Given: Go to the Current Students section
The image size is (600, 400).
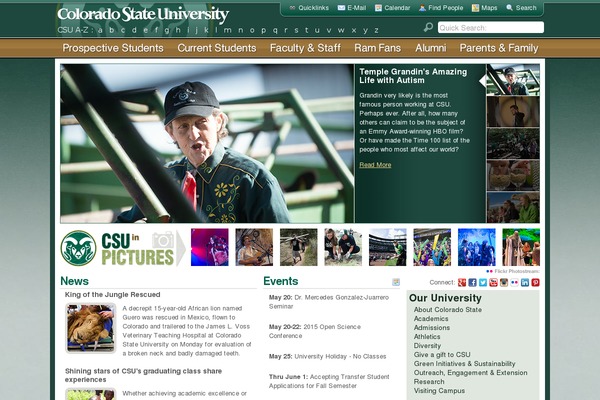Looking at the screenshot, I should [217, 48].
